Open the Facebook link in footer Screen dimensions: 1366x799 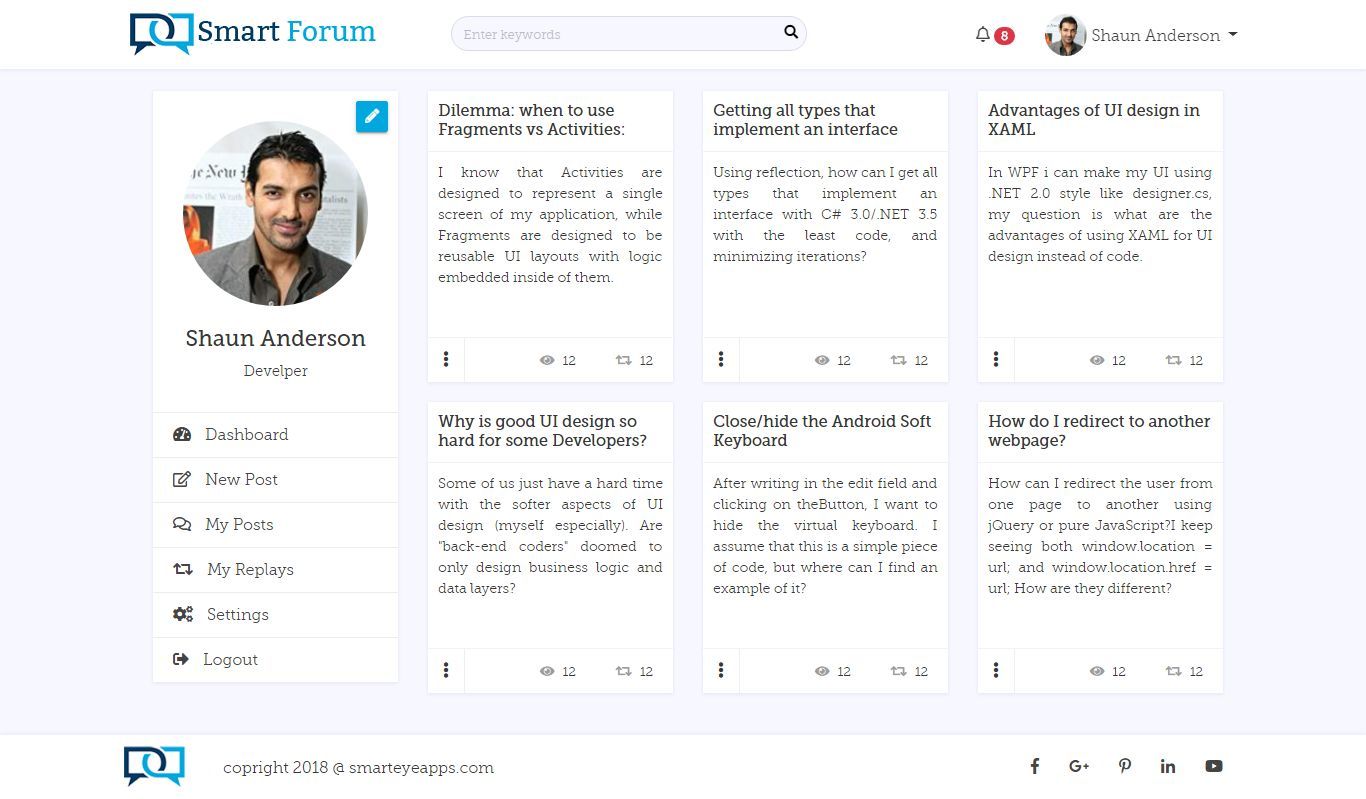1035,766
